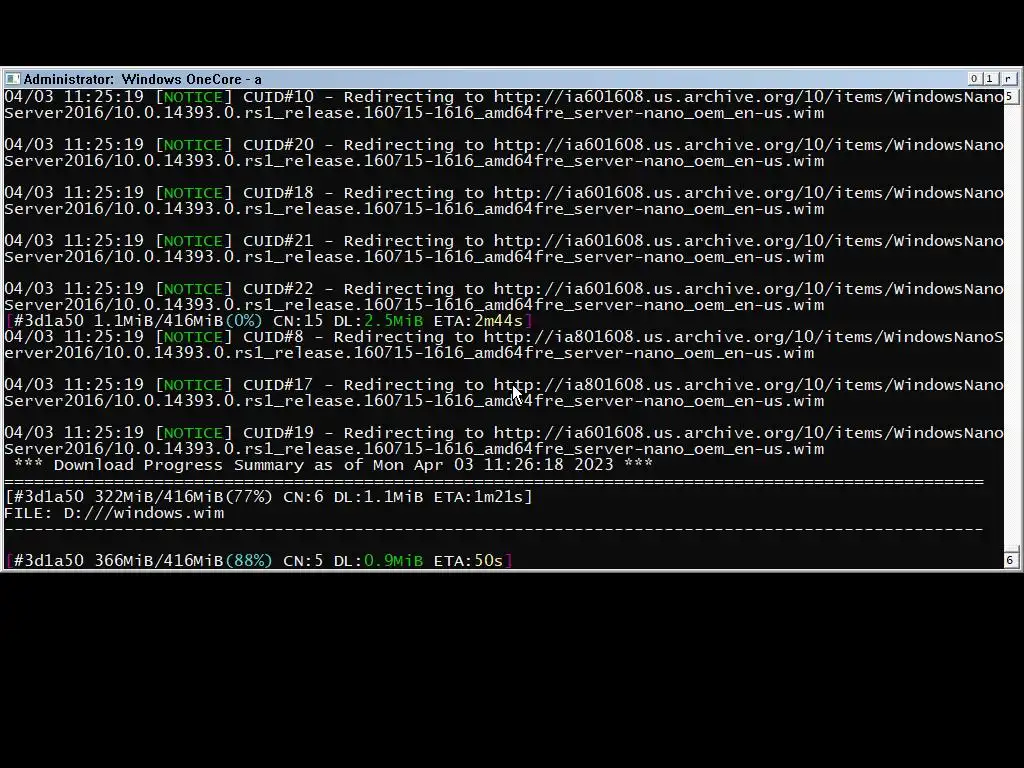The width and height of the screenshot is (1024, 768).
Task: Click the progress line showing 1.1MiB/416MiB(0%)
Action: pos(268,321)
